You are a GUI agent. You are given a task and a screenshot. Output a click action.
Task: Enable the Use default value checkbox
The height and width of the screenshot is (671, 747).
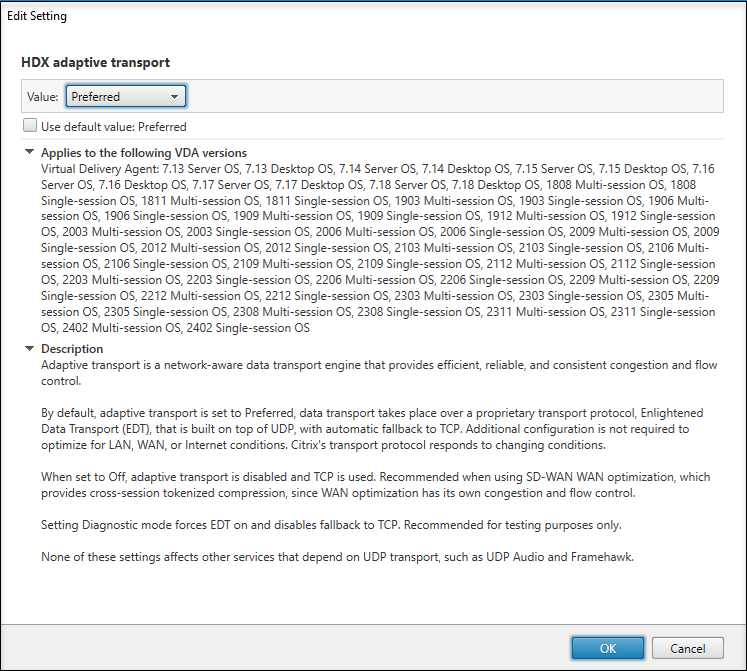point(30,127)
